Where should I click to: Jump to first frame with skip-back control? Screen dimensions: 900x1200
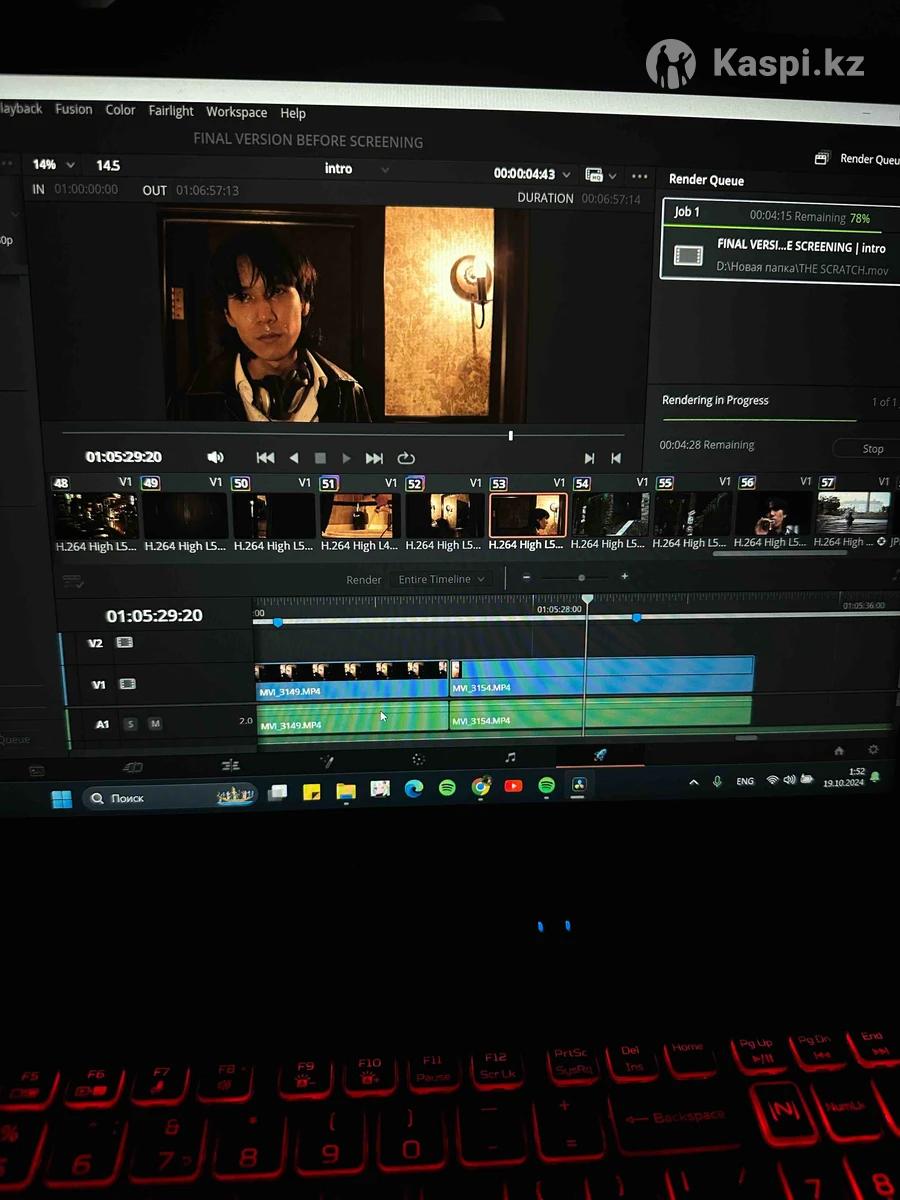[265, 458]
